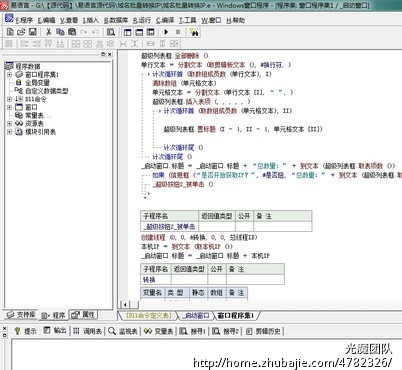Open the E.编辑 menu
402x370 pixels.
(x=46, y=20)
